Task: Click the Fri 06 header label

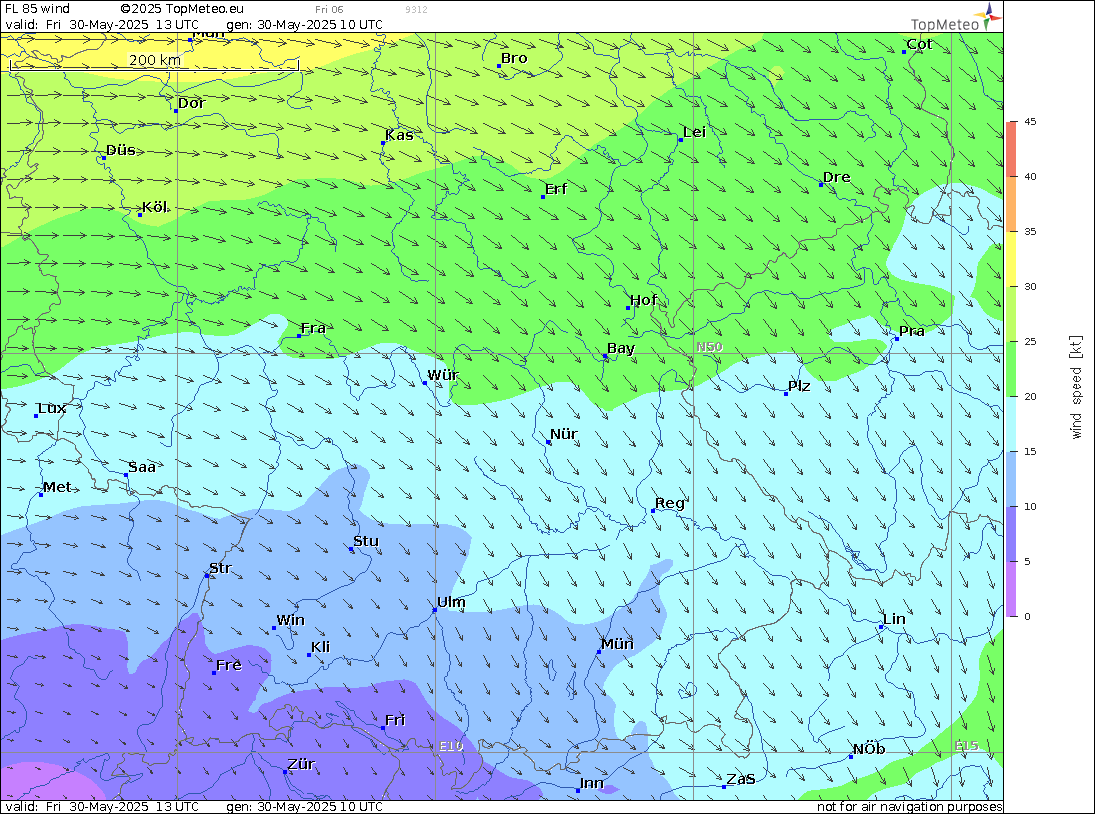Action: [x=329, y=10]
